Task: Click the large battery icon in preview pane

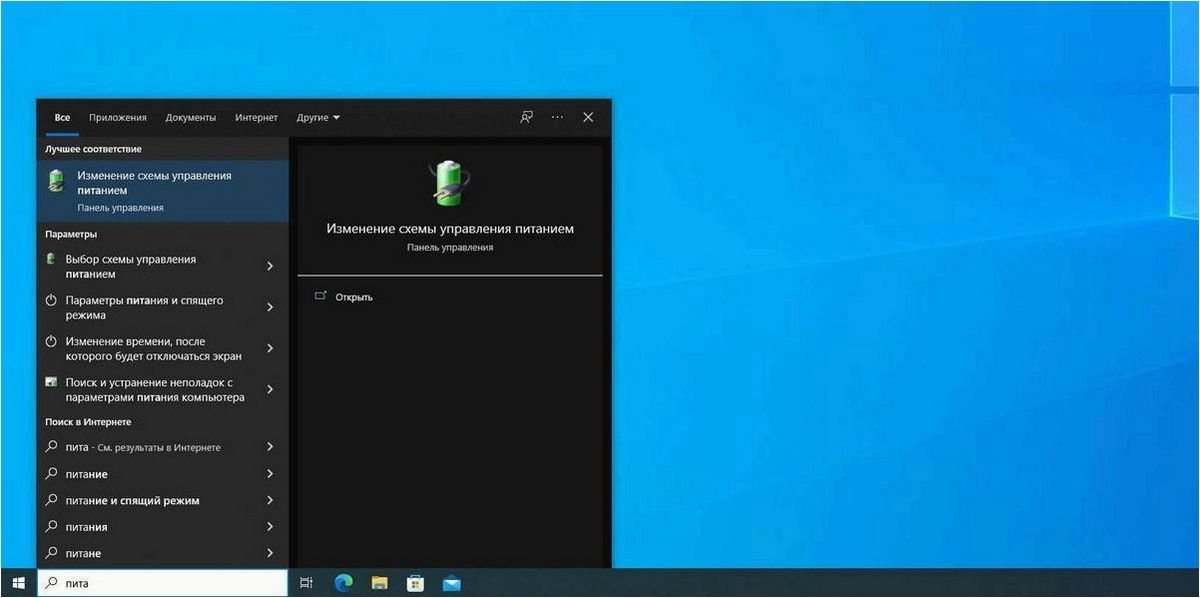Action: [449, 182]
